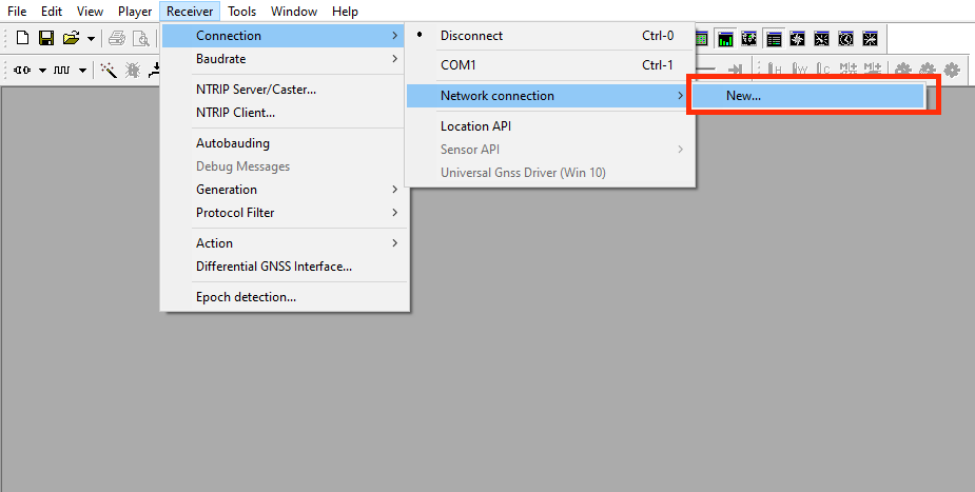
Task: Open the clock view icon
Action: point(846,39)
